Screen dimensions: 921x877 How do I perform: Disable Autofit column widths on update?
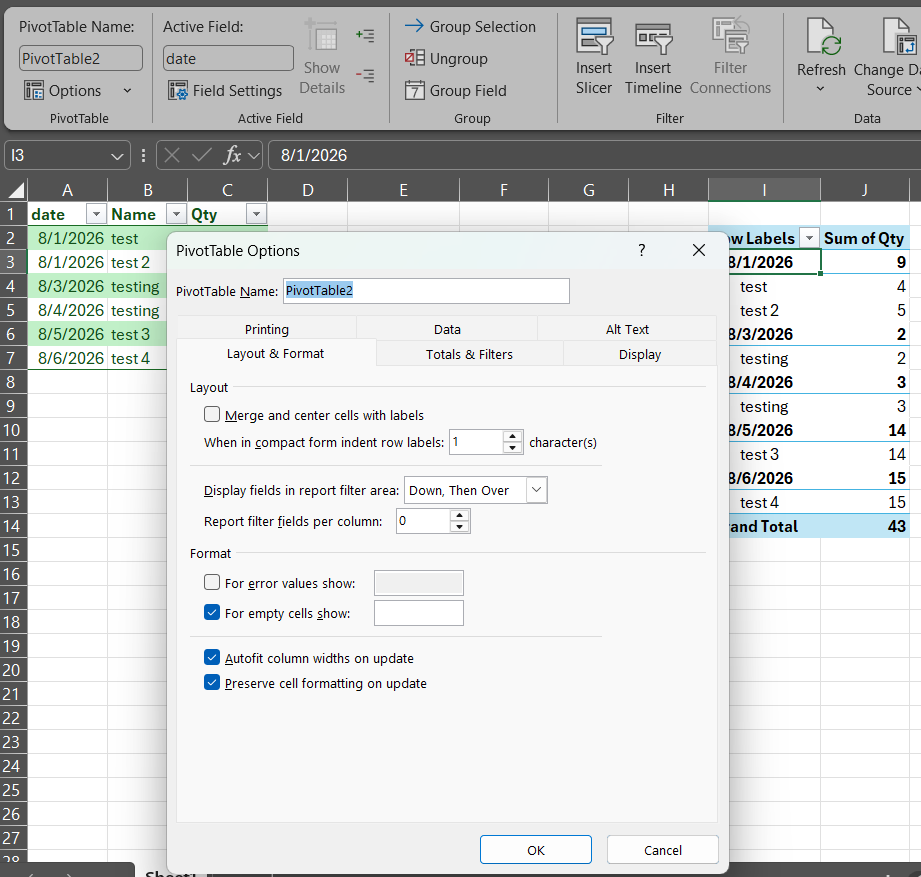click(x=212, y=657)
